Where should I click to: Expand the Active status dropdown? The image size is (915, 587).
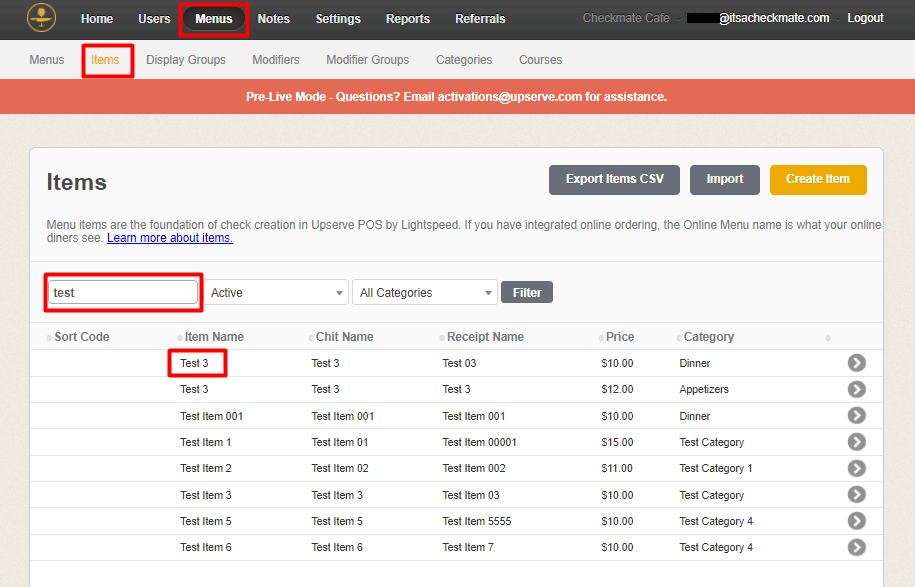[278, 292]
